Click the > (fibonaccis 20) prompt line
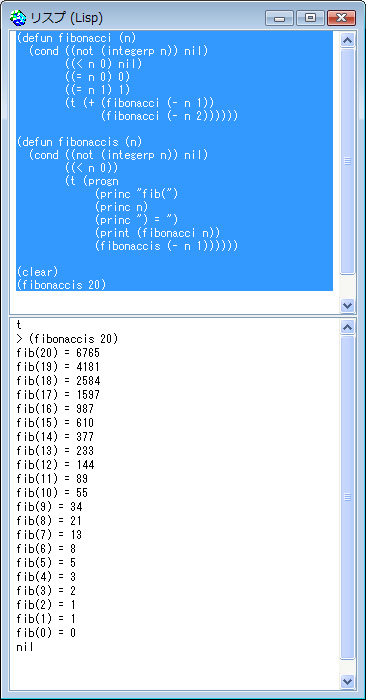 [x=67, y=339]
